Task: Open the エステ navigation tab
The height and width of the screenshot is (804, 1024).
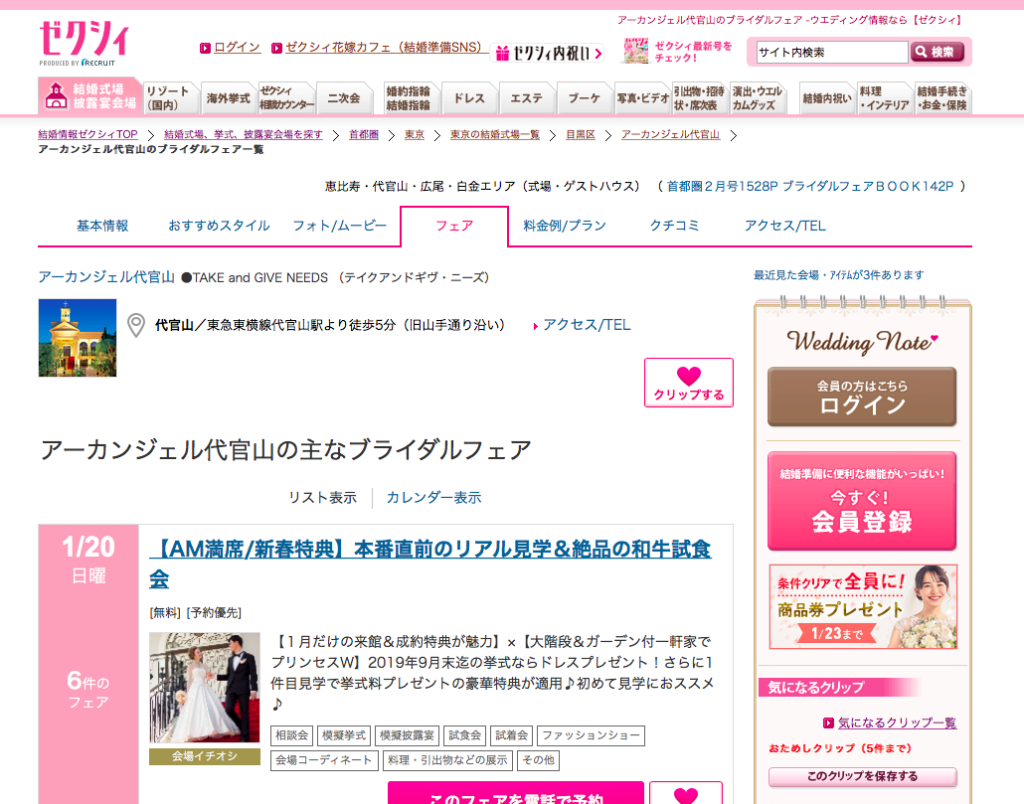Action: click(526, 98)
